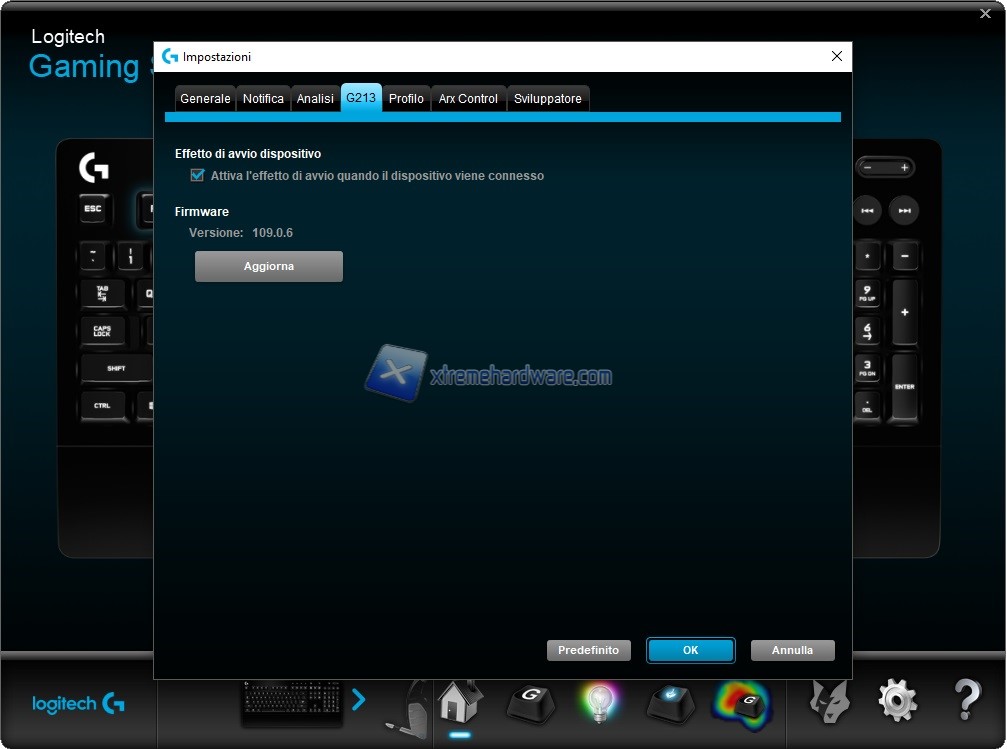The height and width of the screenshot is (749, 1007).
Task: Open the heat map analysis icon
Action: click(741, 703)
